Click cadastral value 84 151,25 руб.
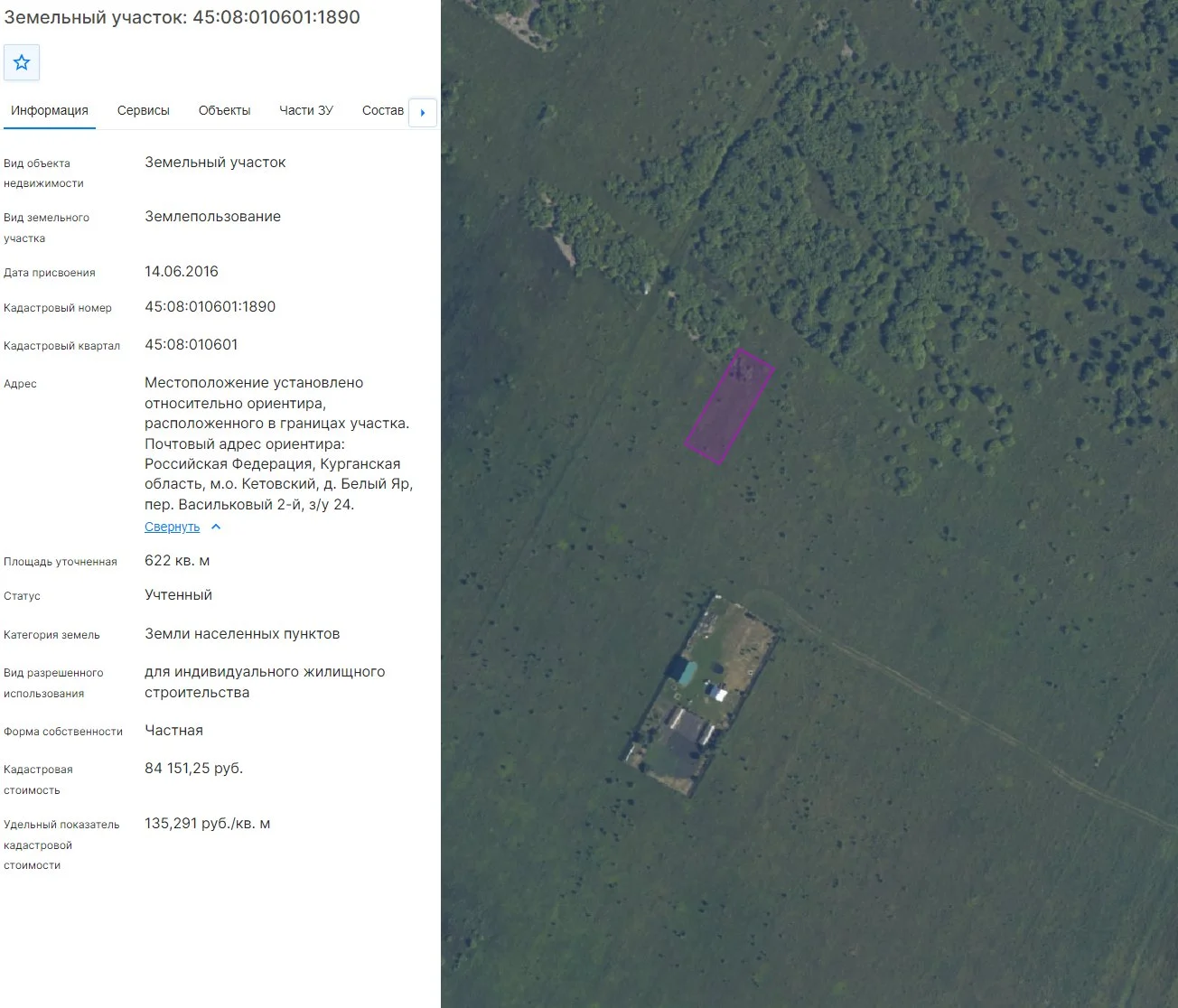The image size is (1178, 1008). coord(194,769)
